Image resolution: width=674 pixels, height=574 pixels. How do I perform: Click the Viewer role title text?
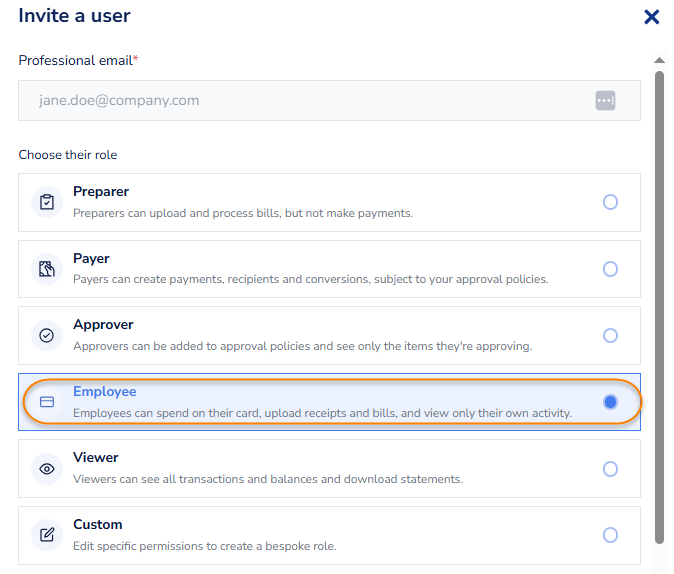click(96, 458)
